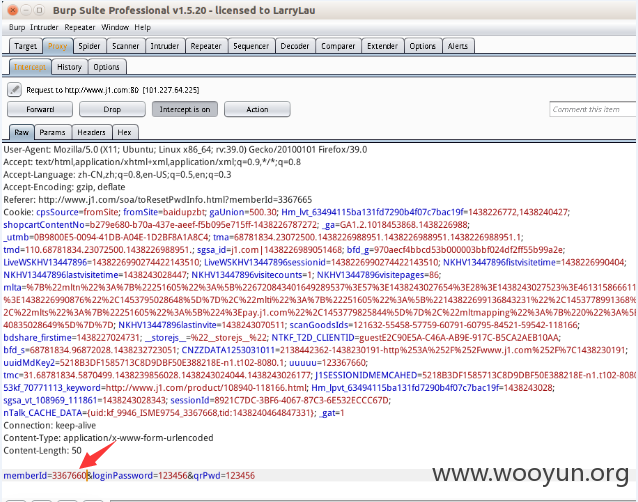Drop the intercepted request
This screenshot has height=502, width=638.
click(112, 109)
